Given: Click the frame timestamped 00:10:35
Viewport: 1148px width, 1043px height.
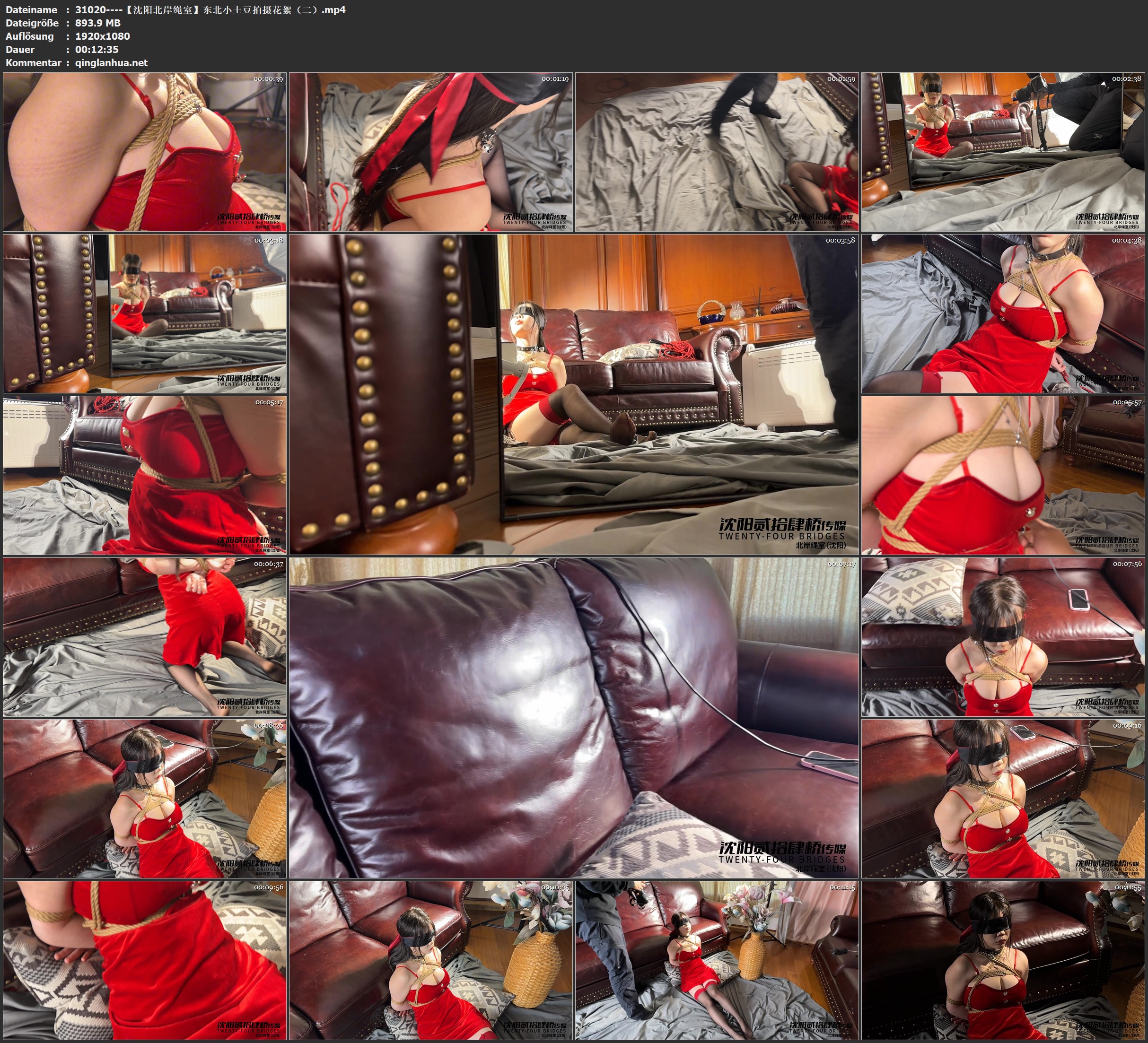Looking at the screenshot, I should 431,960.
